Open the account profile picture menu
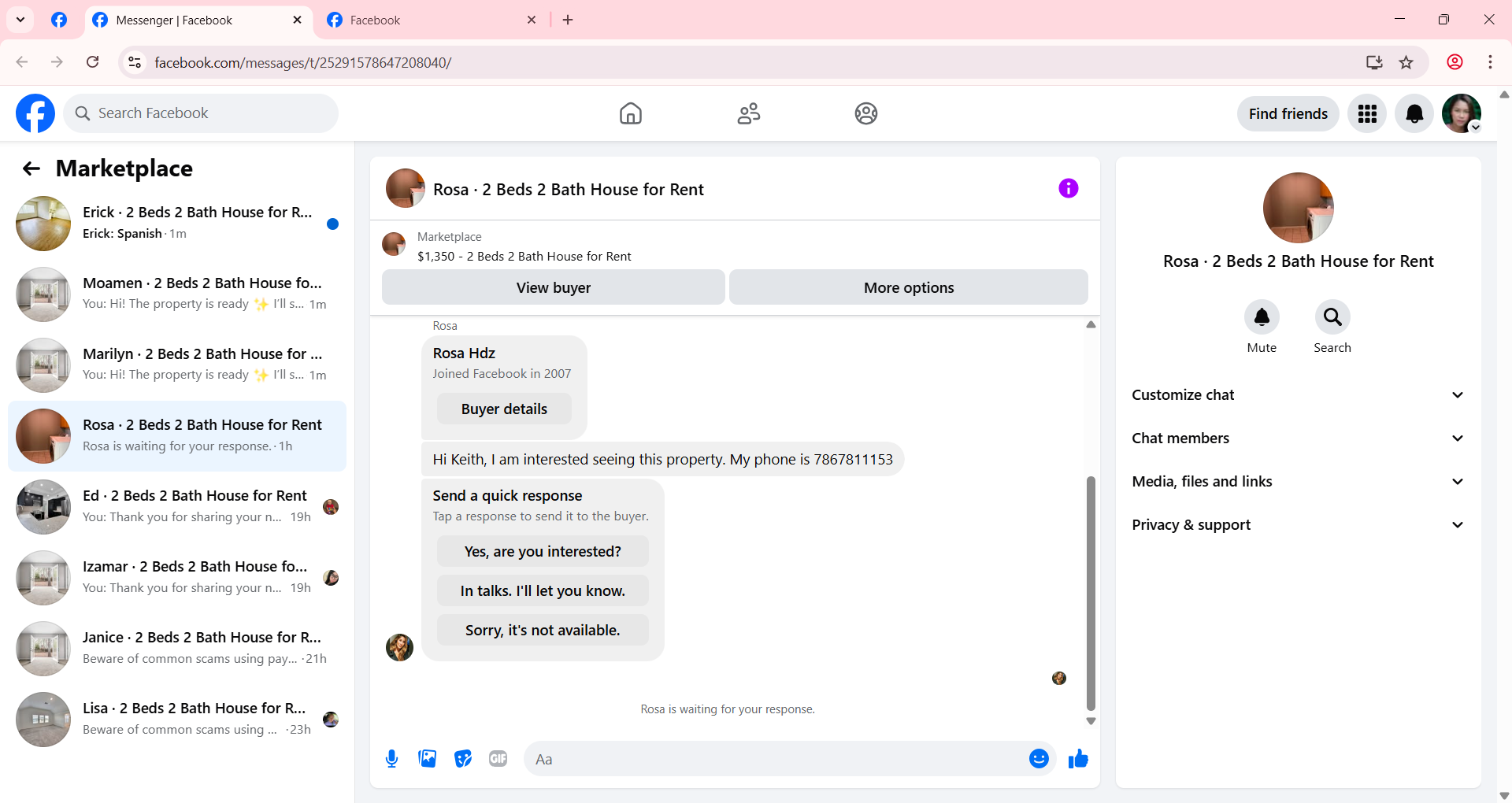This screenshot has width=1512, height=803. [1462, 113]
